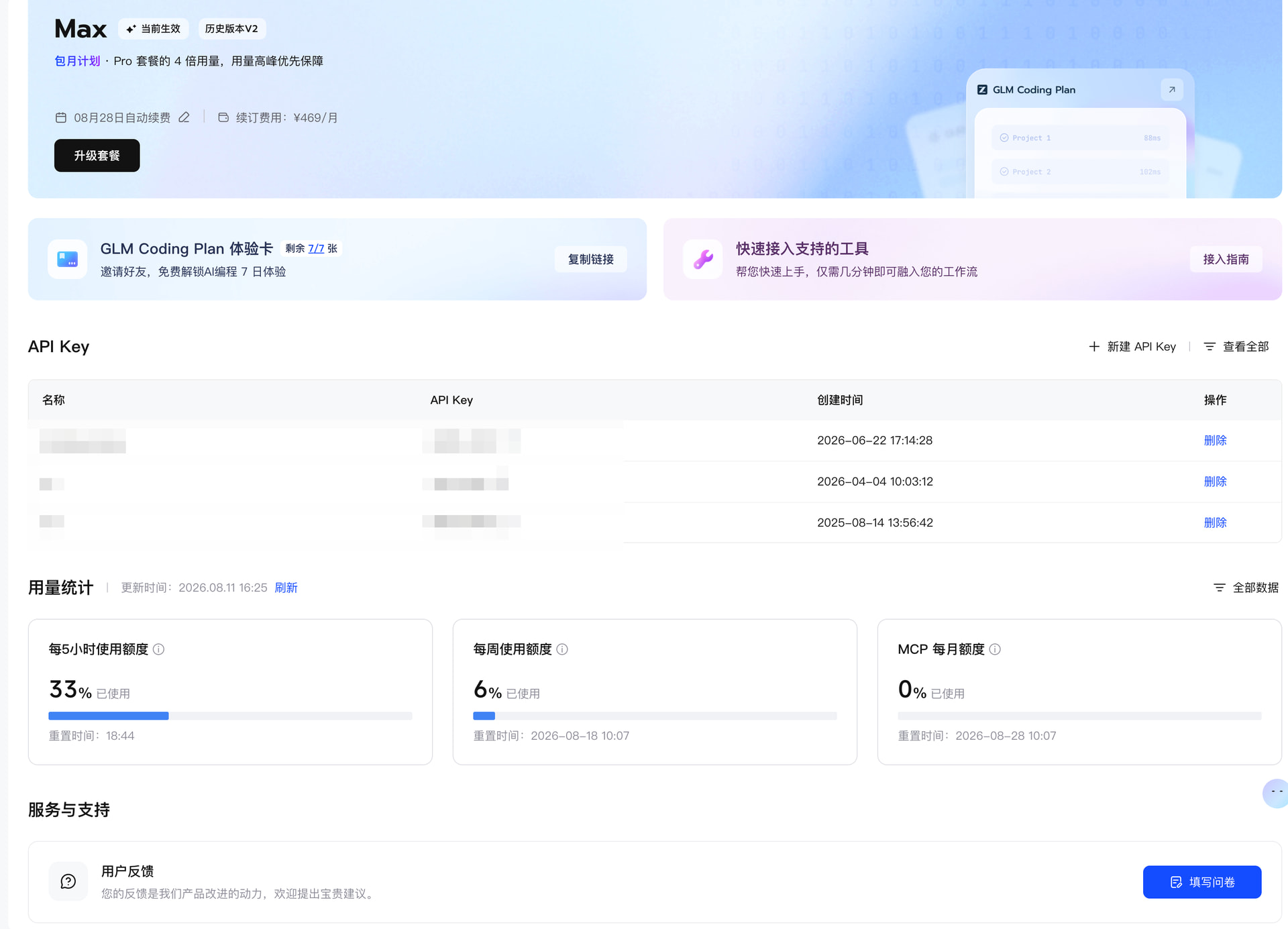Open the GLM Coding Plan arrow icon
The height and width of the screenshot is (929, 1288).
pyautogui.click(x=1172, y=90)
